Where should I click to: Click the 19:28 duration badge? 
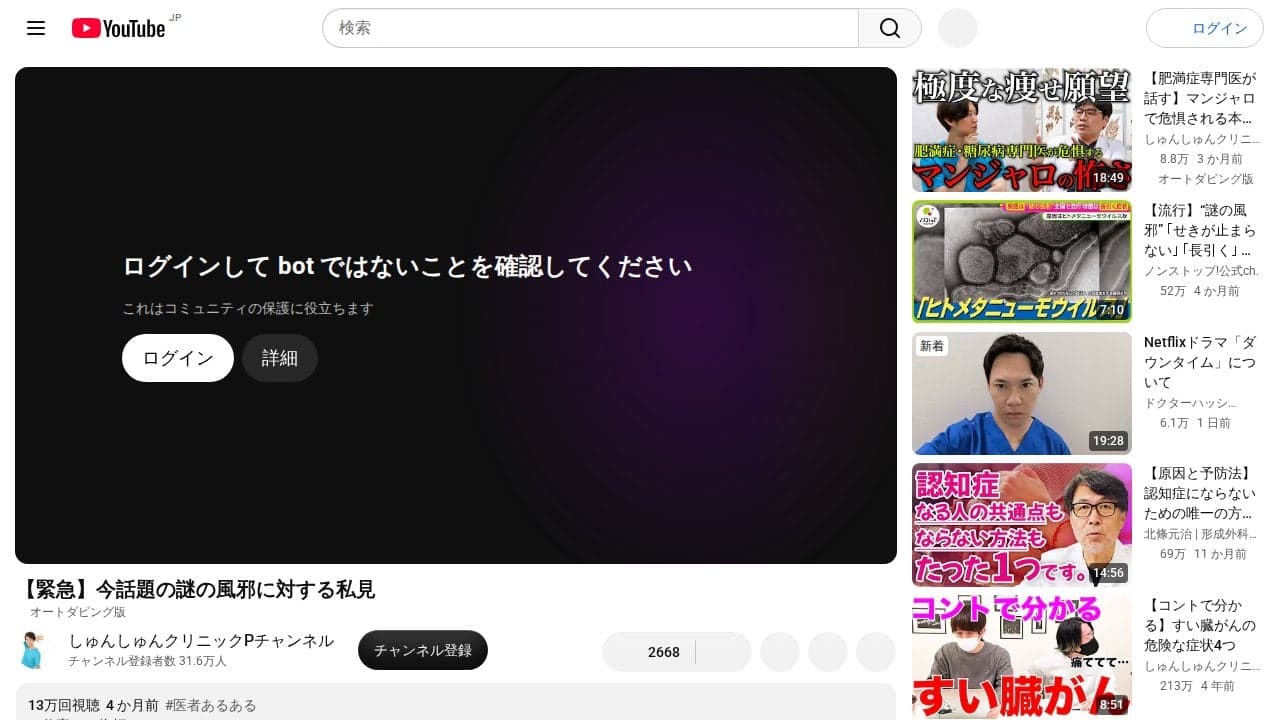pos(1108,441)
